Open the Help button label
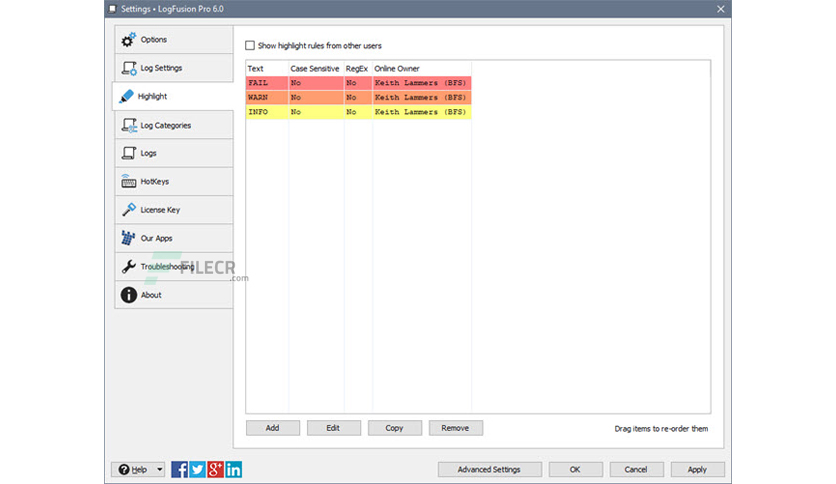 [x=139, y=470]
